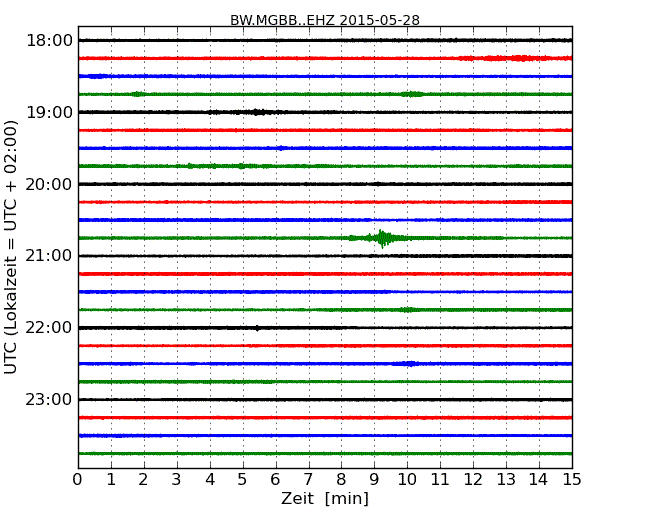650x520 pixels.
Task: Click the 1 minute tick label
Action: (111, 479)
